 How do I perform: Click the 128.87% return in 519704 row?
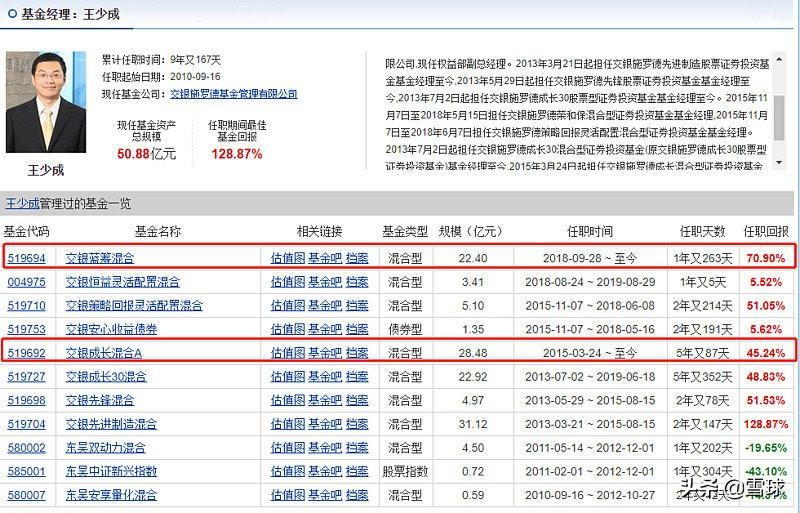[765, 424]
